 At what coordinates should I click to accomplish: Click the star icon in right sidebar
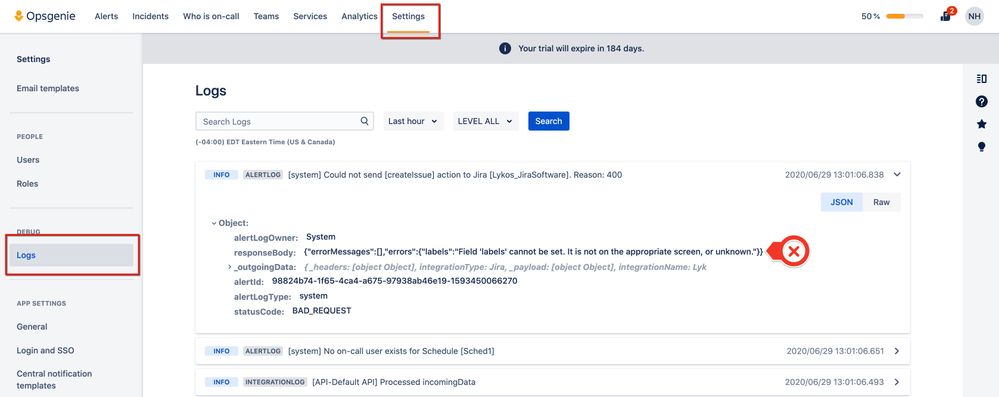[981, 124]
